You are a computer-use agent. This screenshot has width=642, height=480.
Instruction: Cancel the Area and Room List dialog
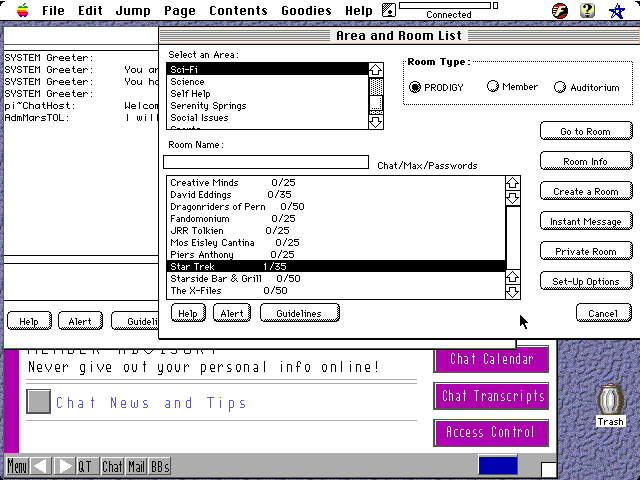[604, 313]
